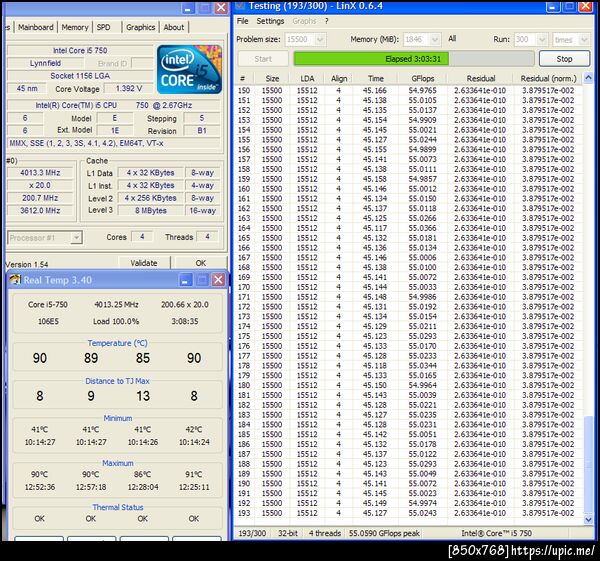Select result row 170 in LinX
This screenshot has height=561, width=600.
tap(409, 287)
